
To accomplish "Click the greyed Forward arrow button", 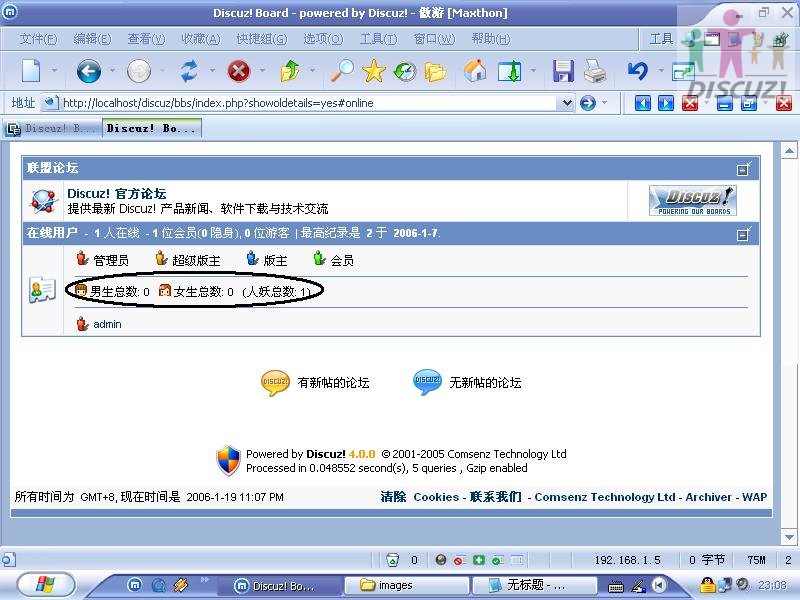I will (139, 71).
